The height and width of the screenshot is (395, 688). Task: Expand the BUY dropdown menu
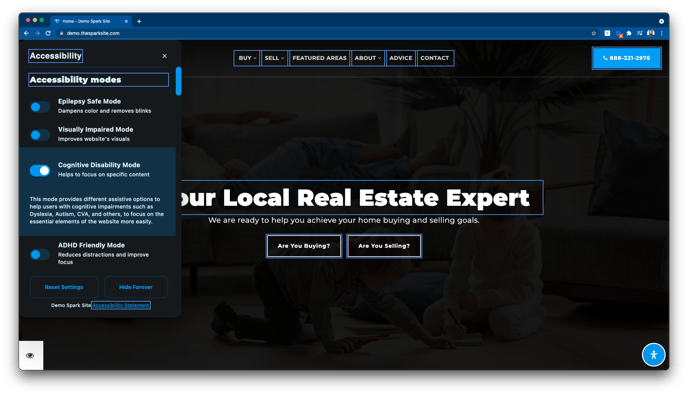pyautogui.click(x=247, y=58)
